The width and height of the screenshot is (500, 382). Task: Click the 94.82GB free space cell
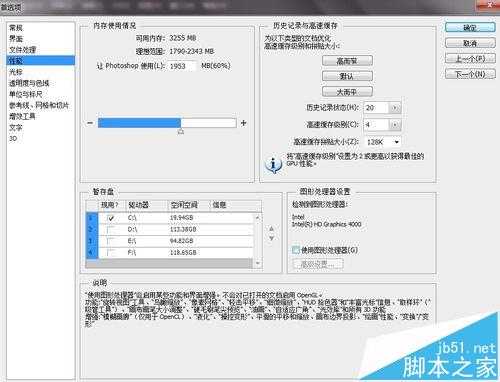[182, 241]
